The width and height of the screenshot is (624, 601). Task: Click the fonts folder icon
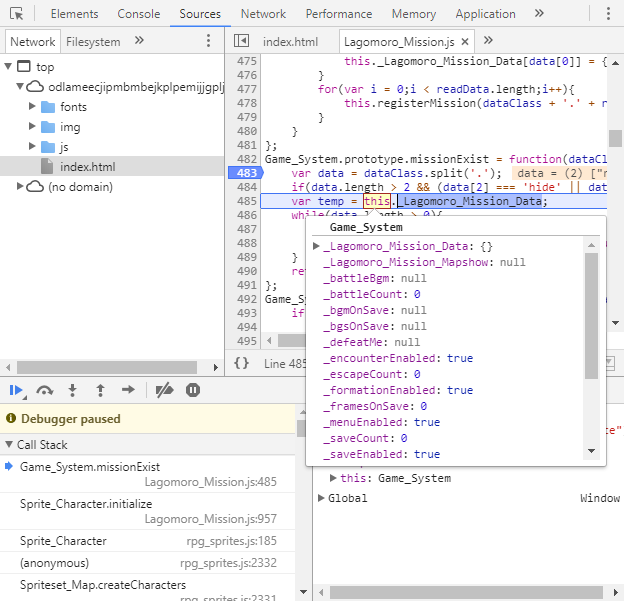[48, 107]
